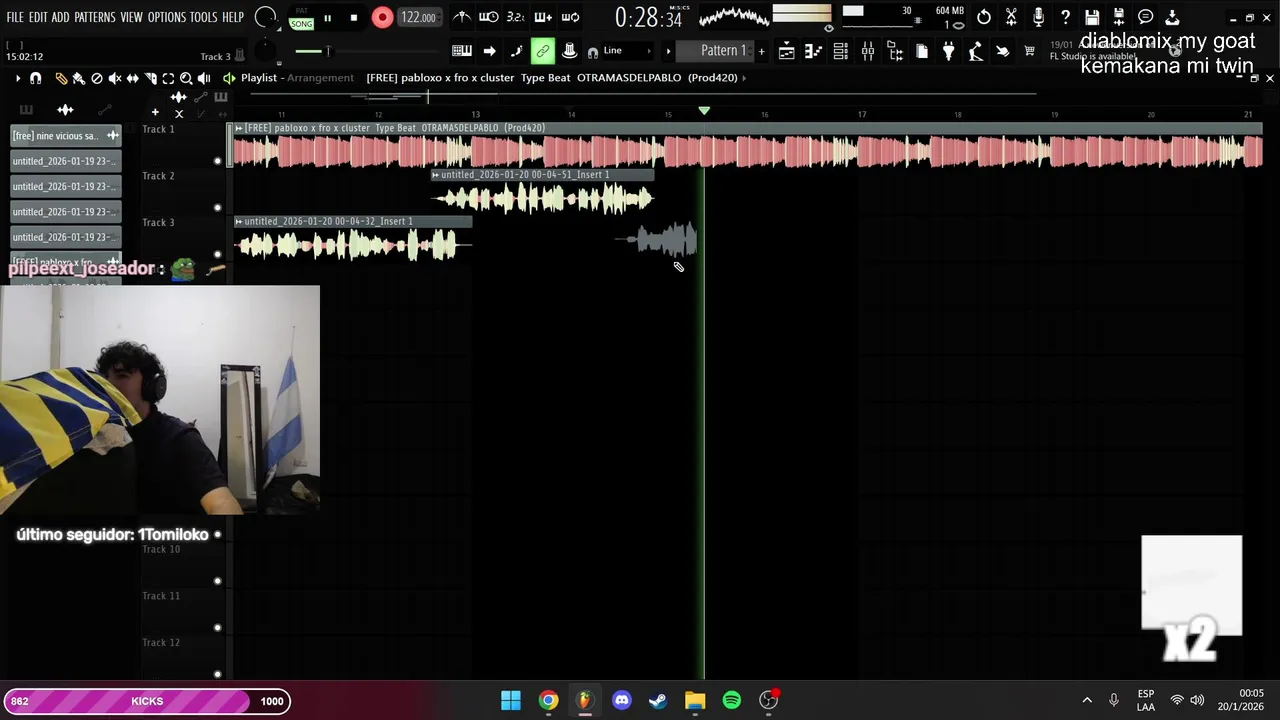Image resolution: width=1280 pixels, height=720 pixels.
Task: Open the content library cart icon
Action: tap(1029, 51)
